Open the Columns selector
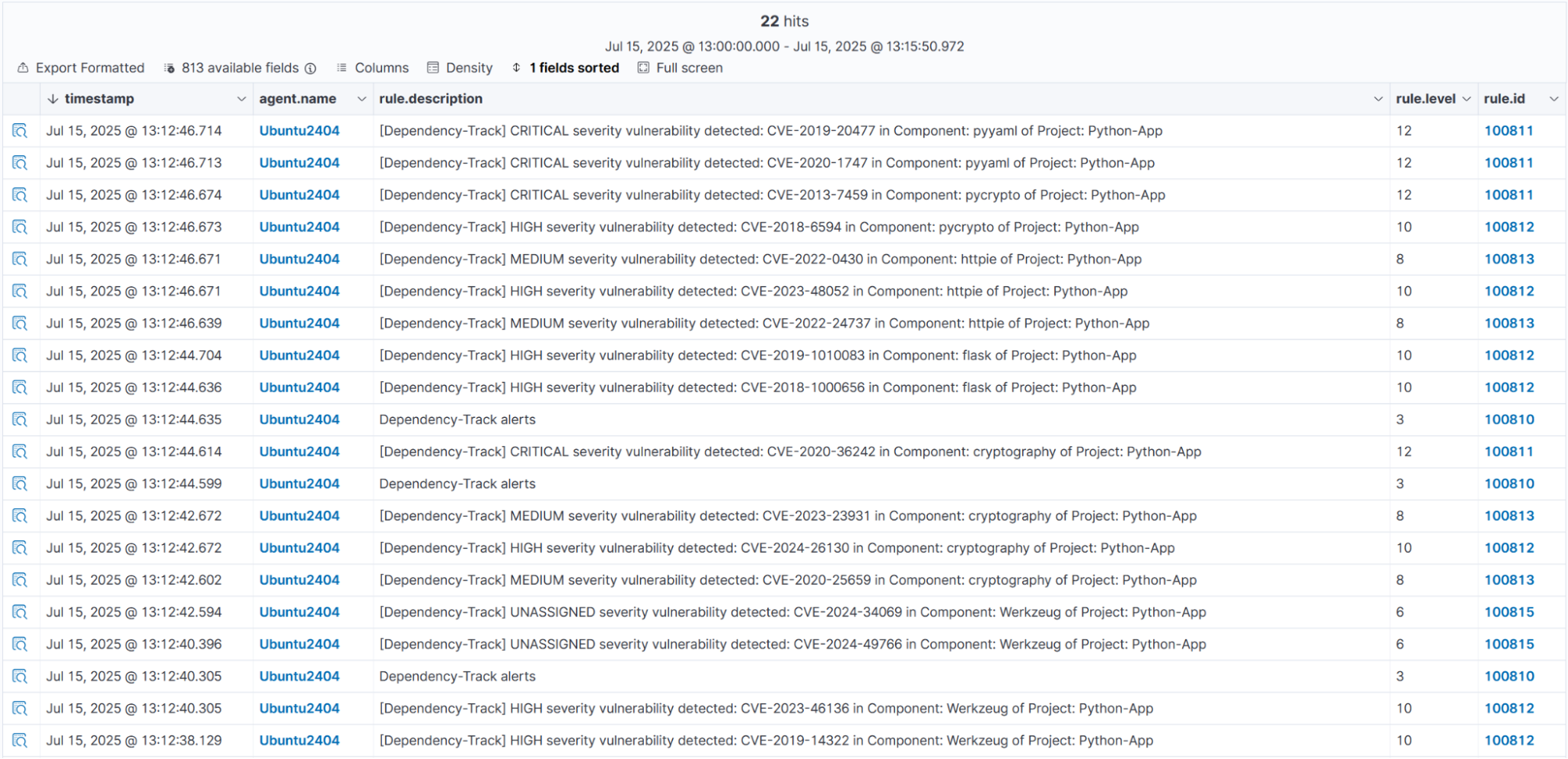 pos(373,68)
